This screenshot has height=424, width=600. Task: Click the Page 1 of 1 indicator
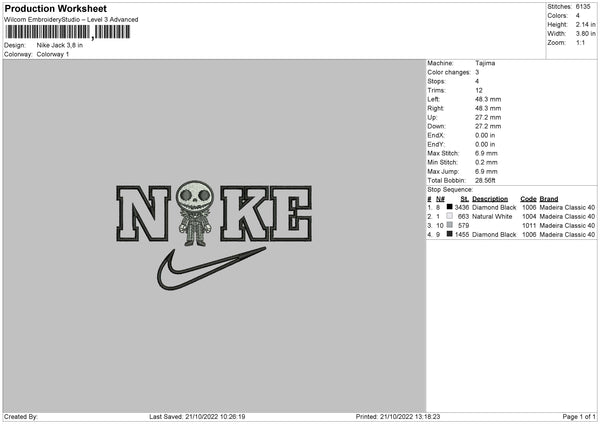coord(579,417)
